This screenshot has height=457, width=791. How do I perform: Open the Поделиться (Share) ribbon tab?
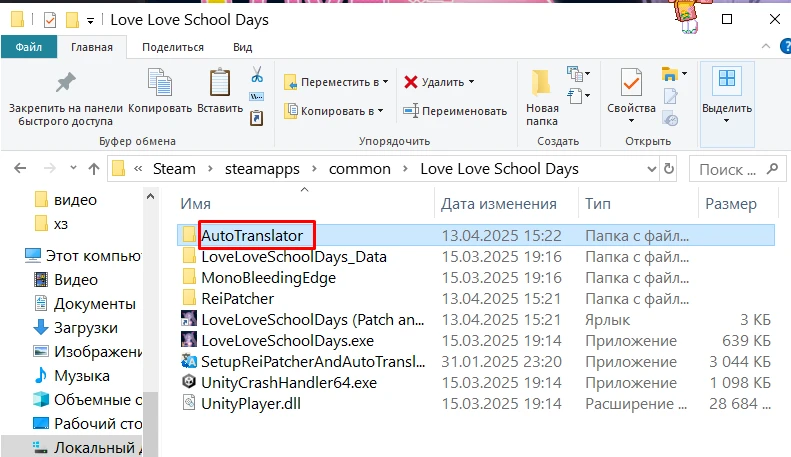coord(172,47)
